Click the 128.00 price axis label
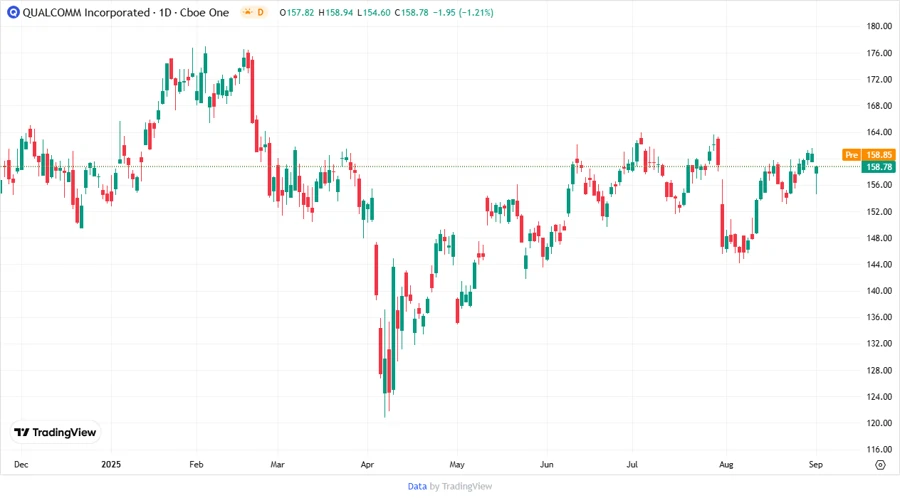Viewport: 900px width, 498px height. pos(879,370)
